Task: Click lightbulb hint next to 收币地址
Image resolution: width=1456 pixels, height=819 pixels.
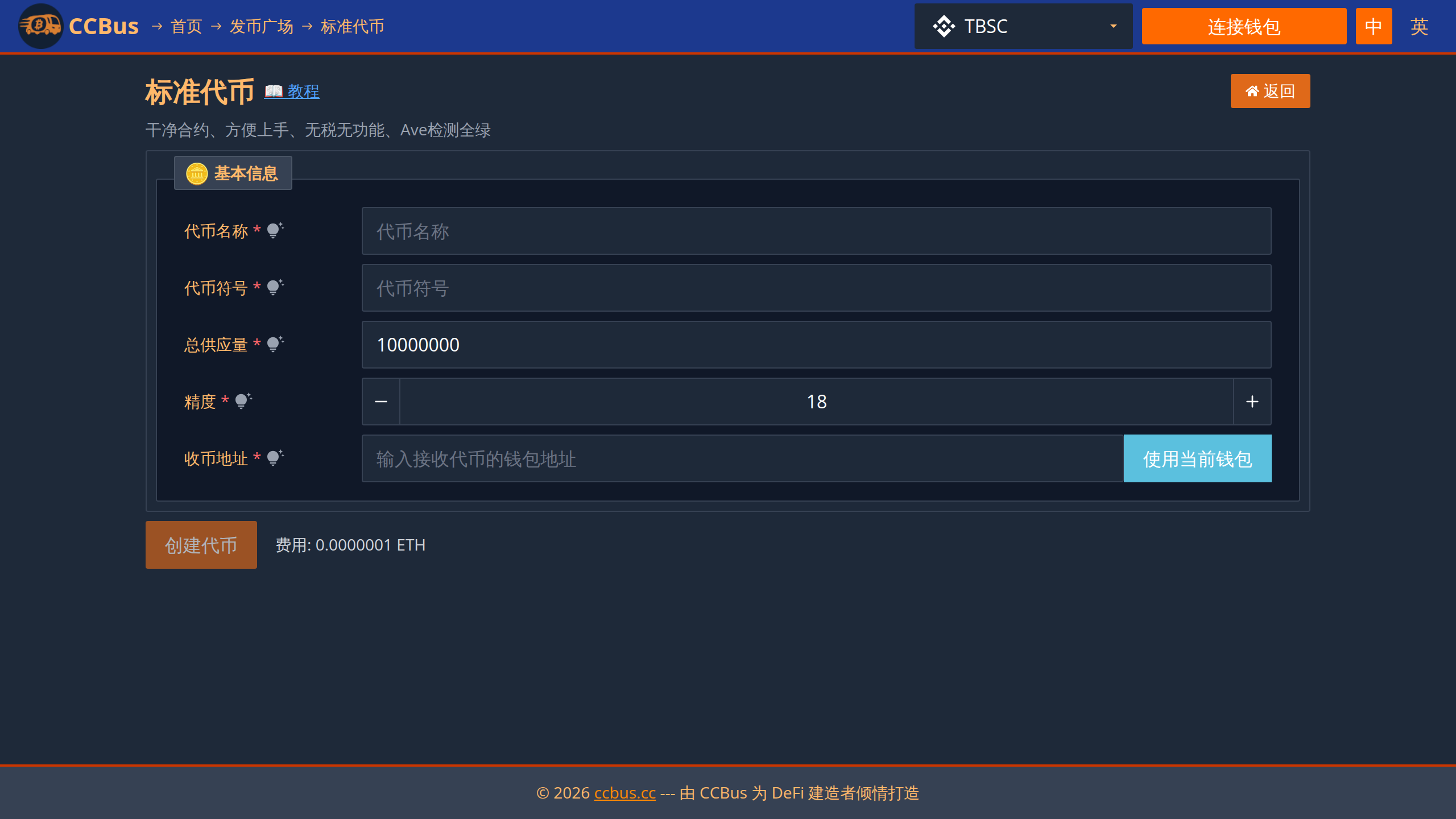Action: (x=275, y=458)
